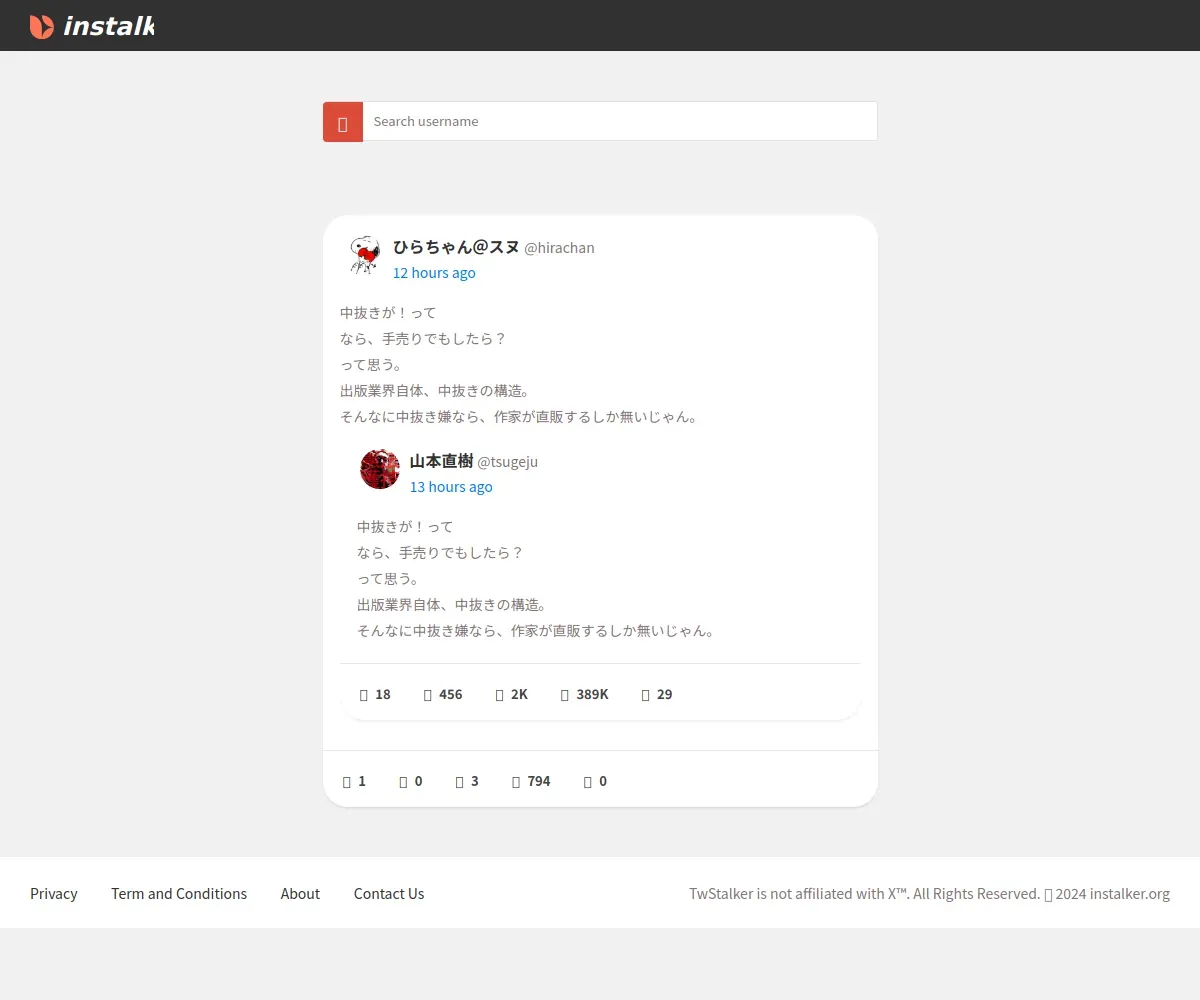Click the quoted tweet icon showing 456
Screen dimensions: 1200x1000
pos(428,694)
